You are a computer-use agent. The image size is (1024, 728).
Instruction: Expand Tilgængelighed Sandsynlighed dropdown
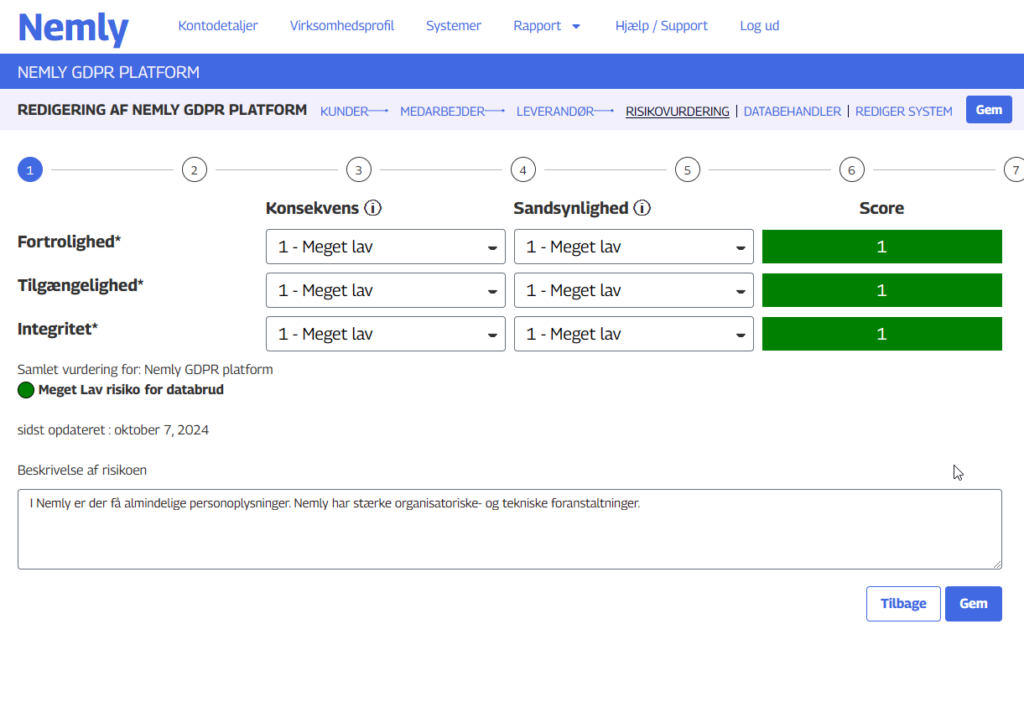click(633, 291)
